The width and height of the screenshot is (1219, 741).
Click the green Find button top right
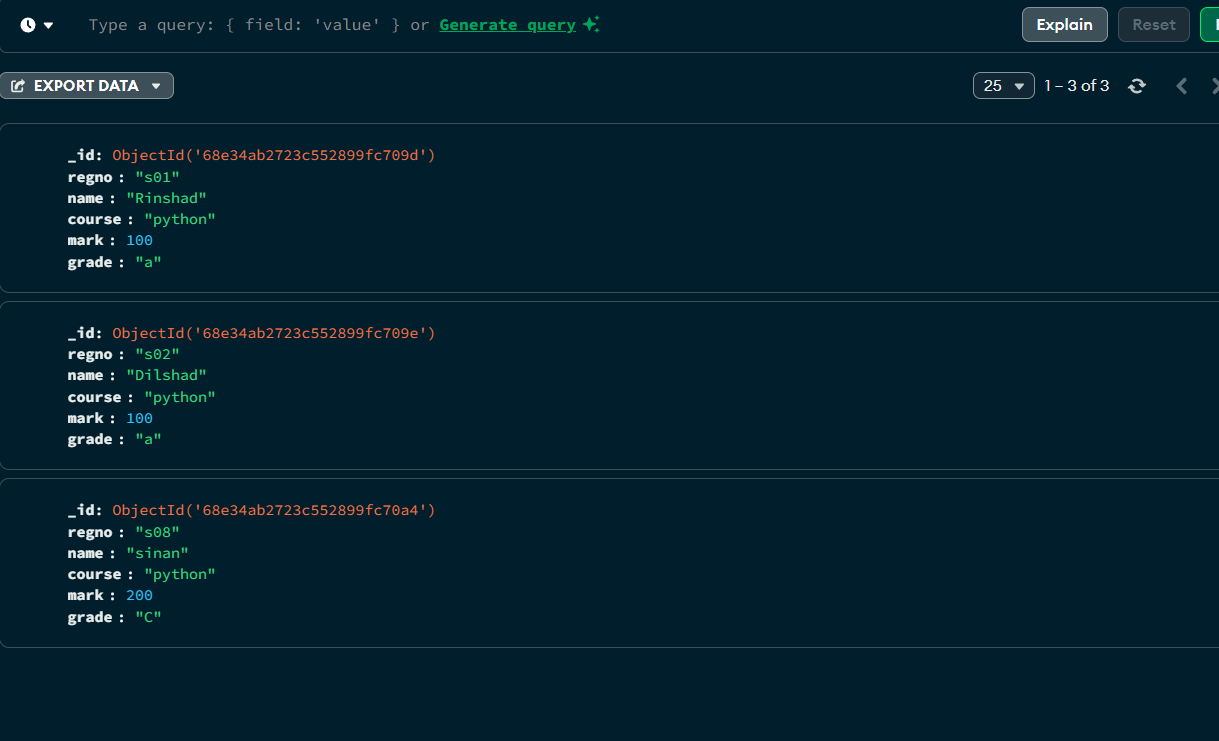1213,24
